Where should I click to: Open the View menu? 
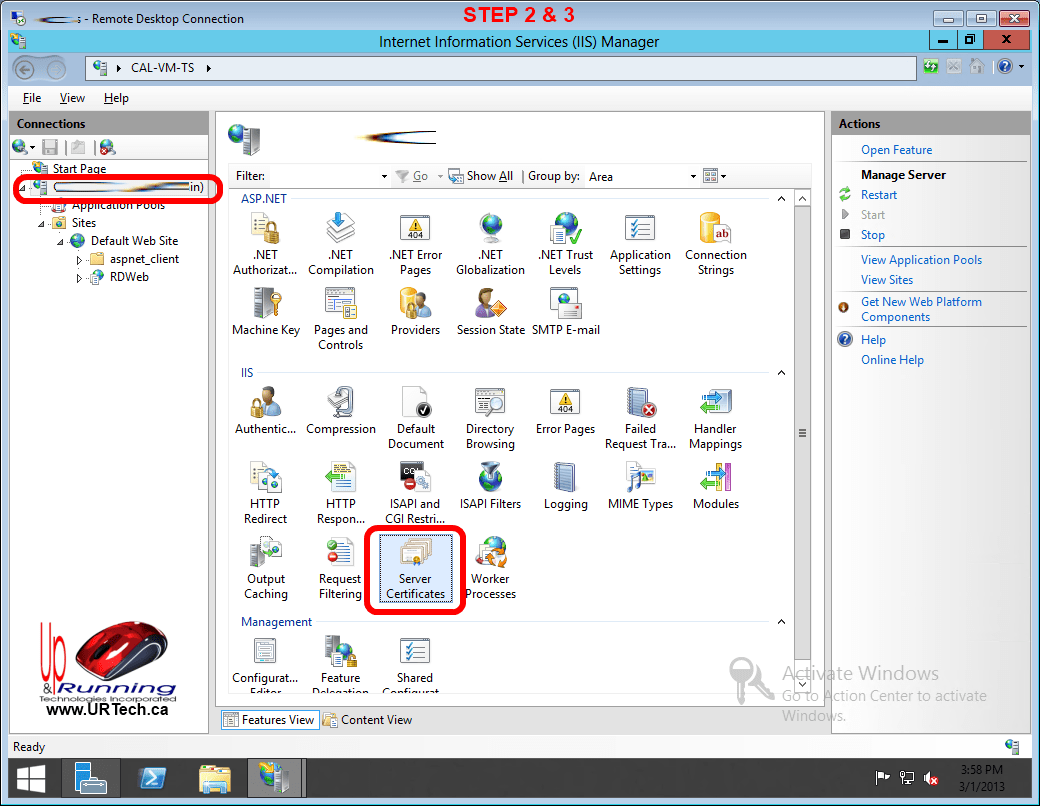point(72,98)
